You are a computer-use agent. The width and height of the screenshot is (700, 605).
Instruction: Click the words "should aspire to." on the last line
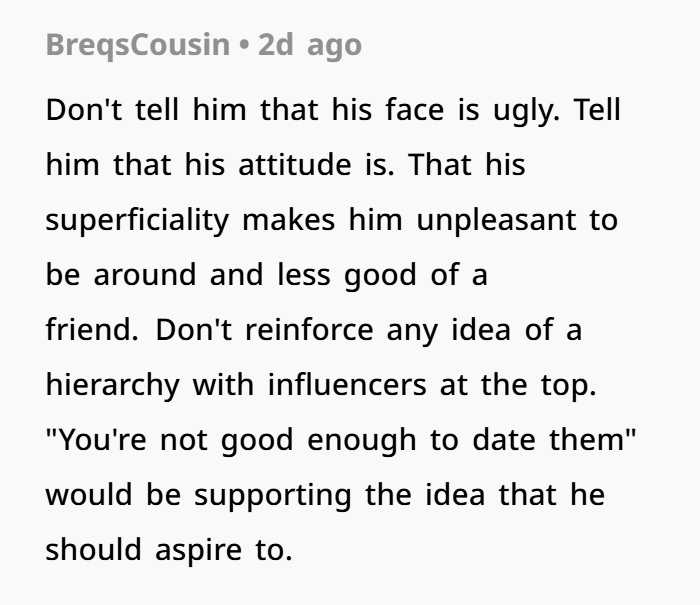pos(168,550)
